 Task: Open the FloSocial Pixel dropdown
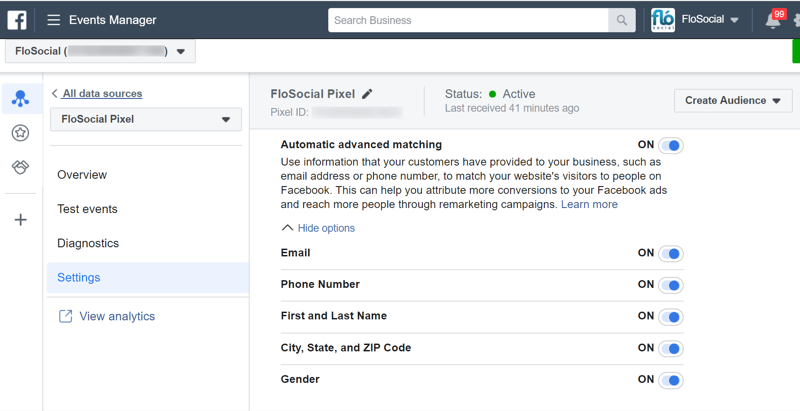pos(146,119)
